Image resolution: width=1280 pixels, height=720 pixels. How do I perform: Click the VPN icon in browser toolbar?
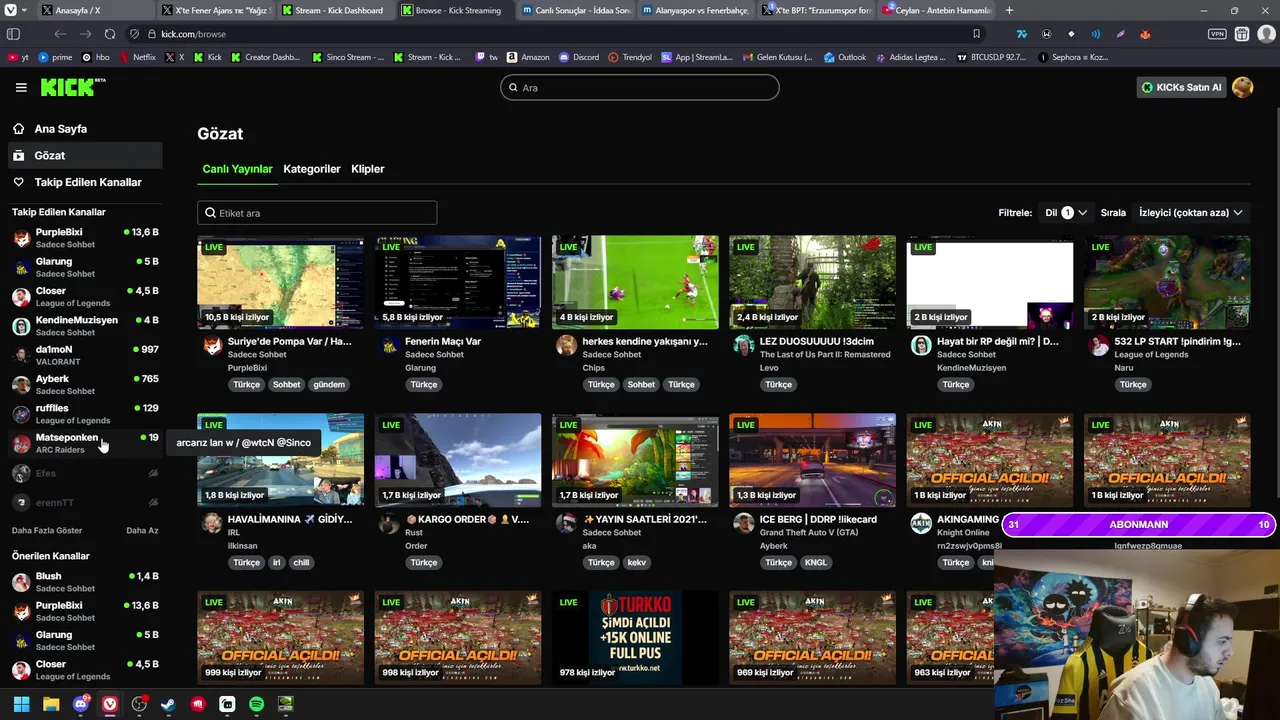tap(1217, 34)
